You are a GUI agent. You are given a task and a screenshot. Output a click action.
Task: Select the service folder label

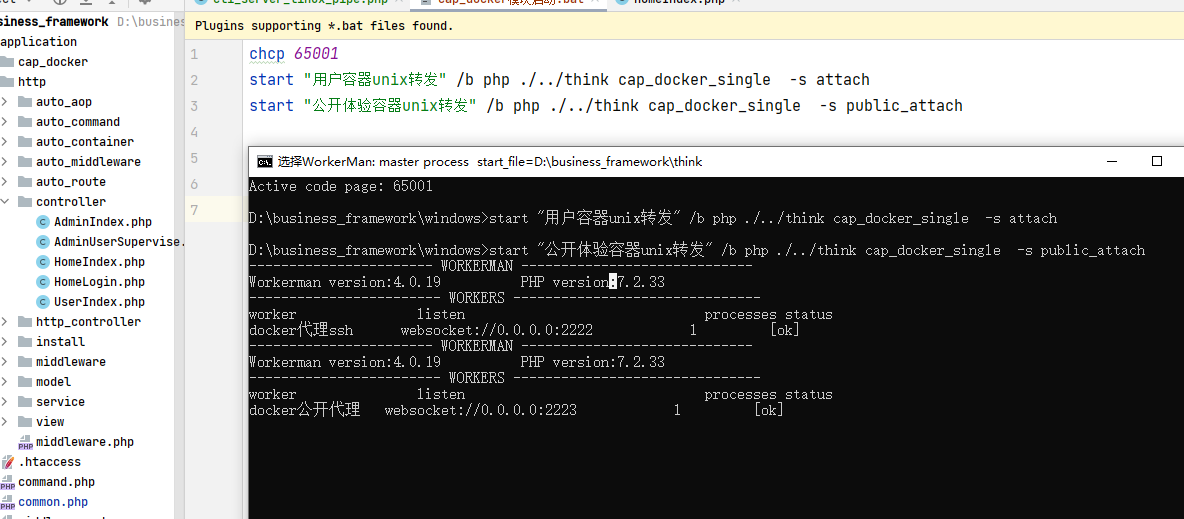click(x=60, y=402)
